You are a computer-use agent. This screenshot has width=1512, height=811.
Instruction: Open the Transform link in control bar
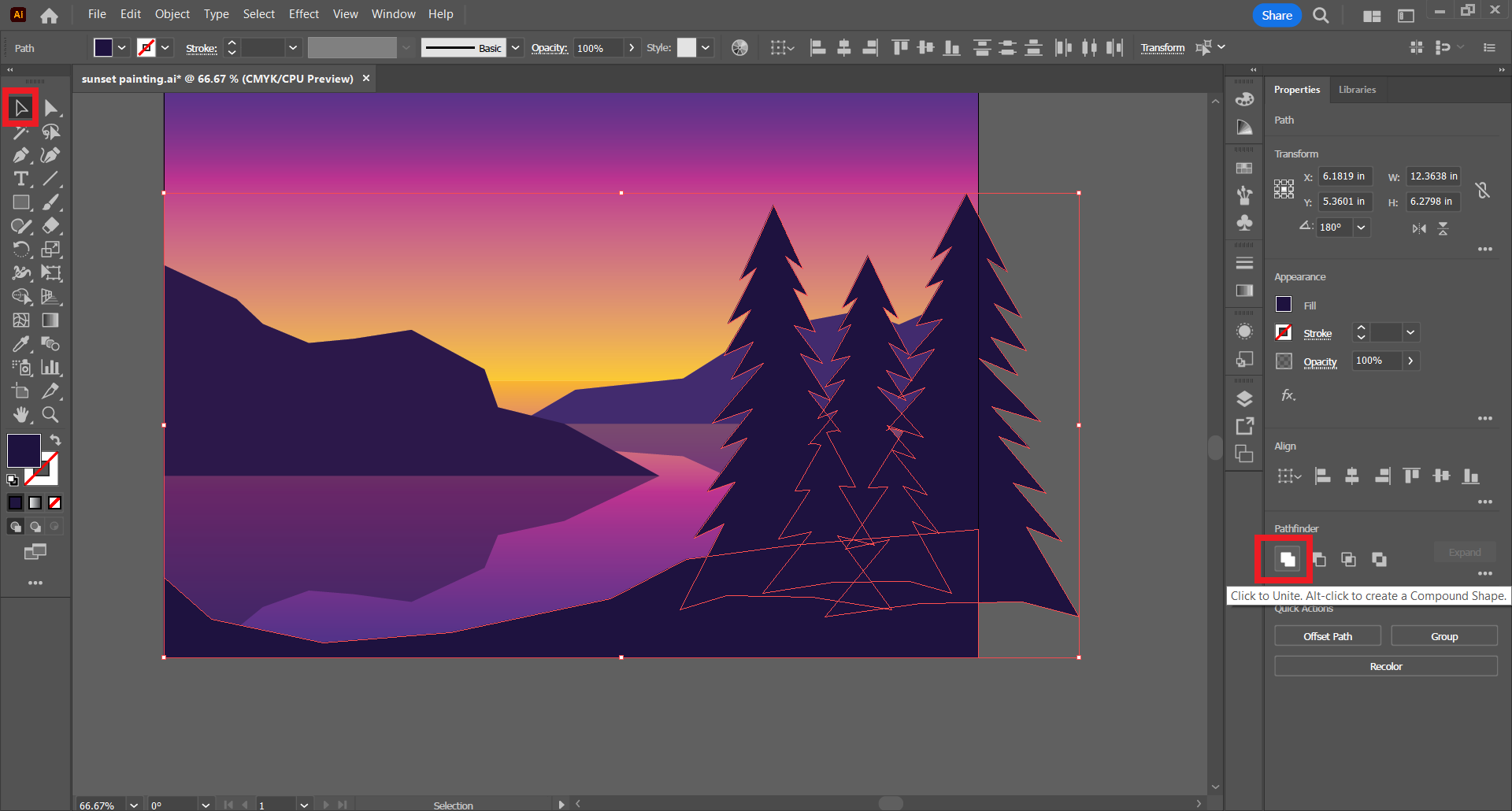pos(1162,48)
